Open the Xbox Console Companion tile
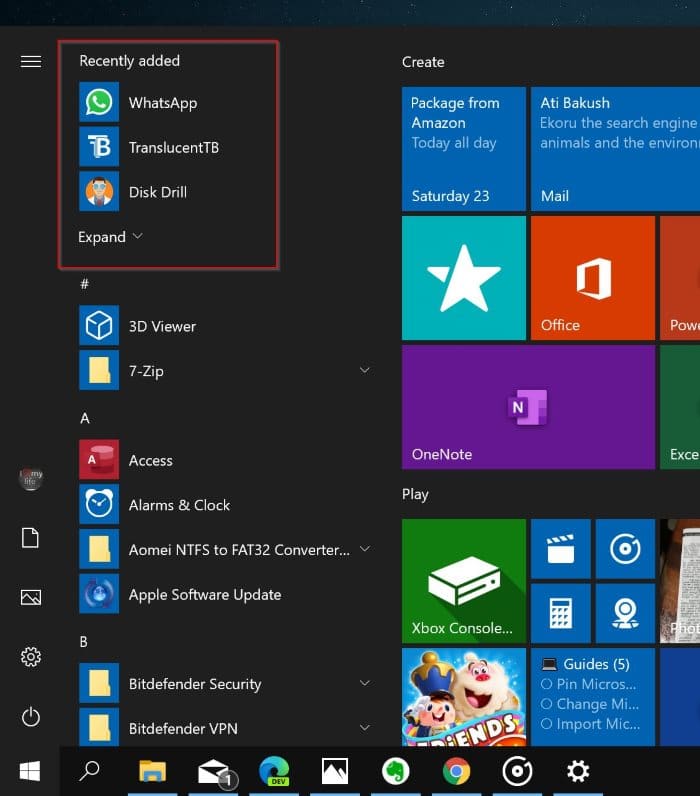 point(463,581)
